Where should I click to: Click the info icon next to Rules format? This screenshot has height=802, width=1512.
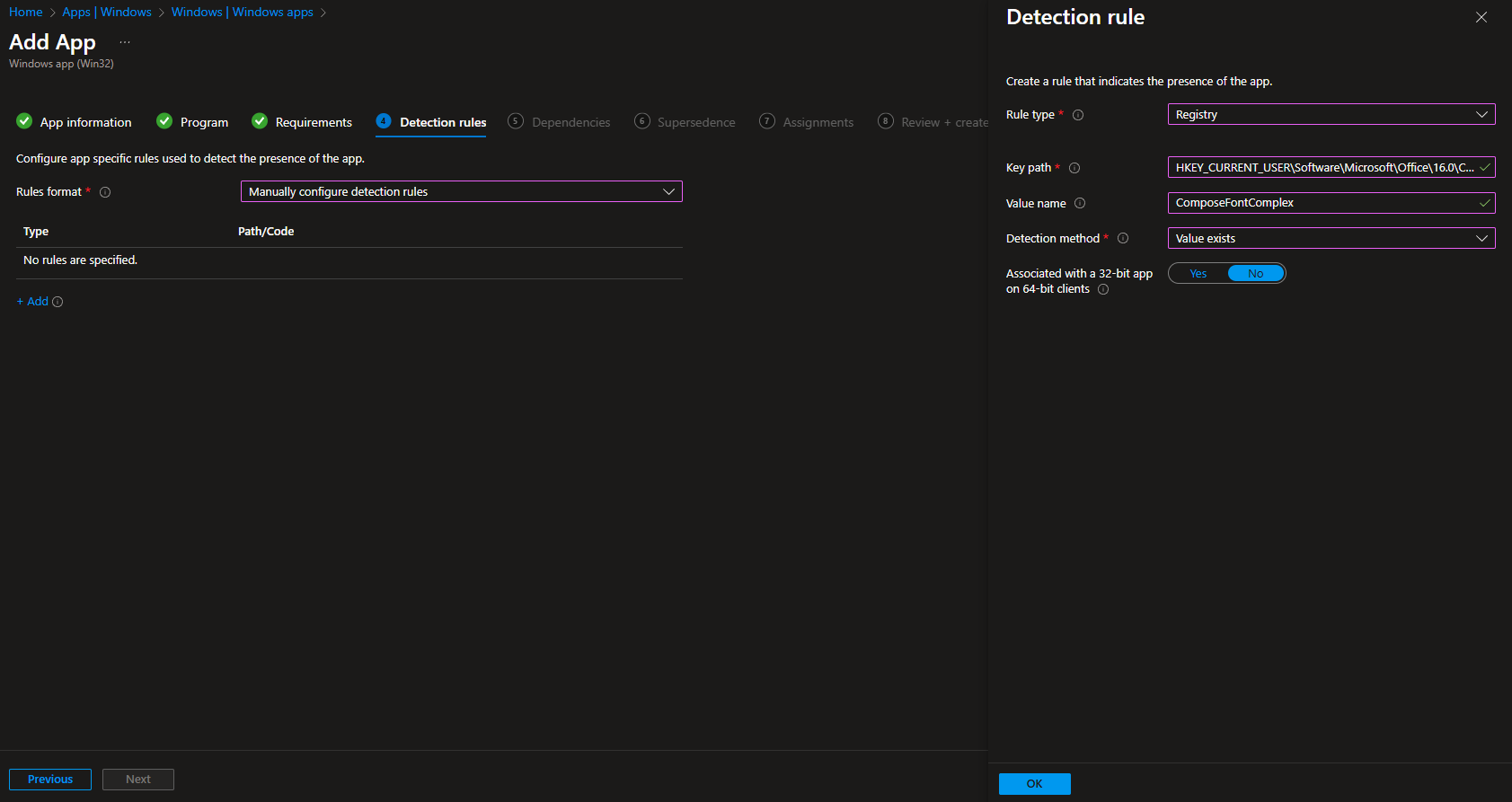pos(105,192)
